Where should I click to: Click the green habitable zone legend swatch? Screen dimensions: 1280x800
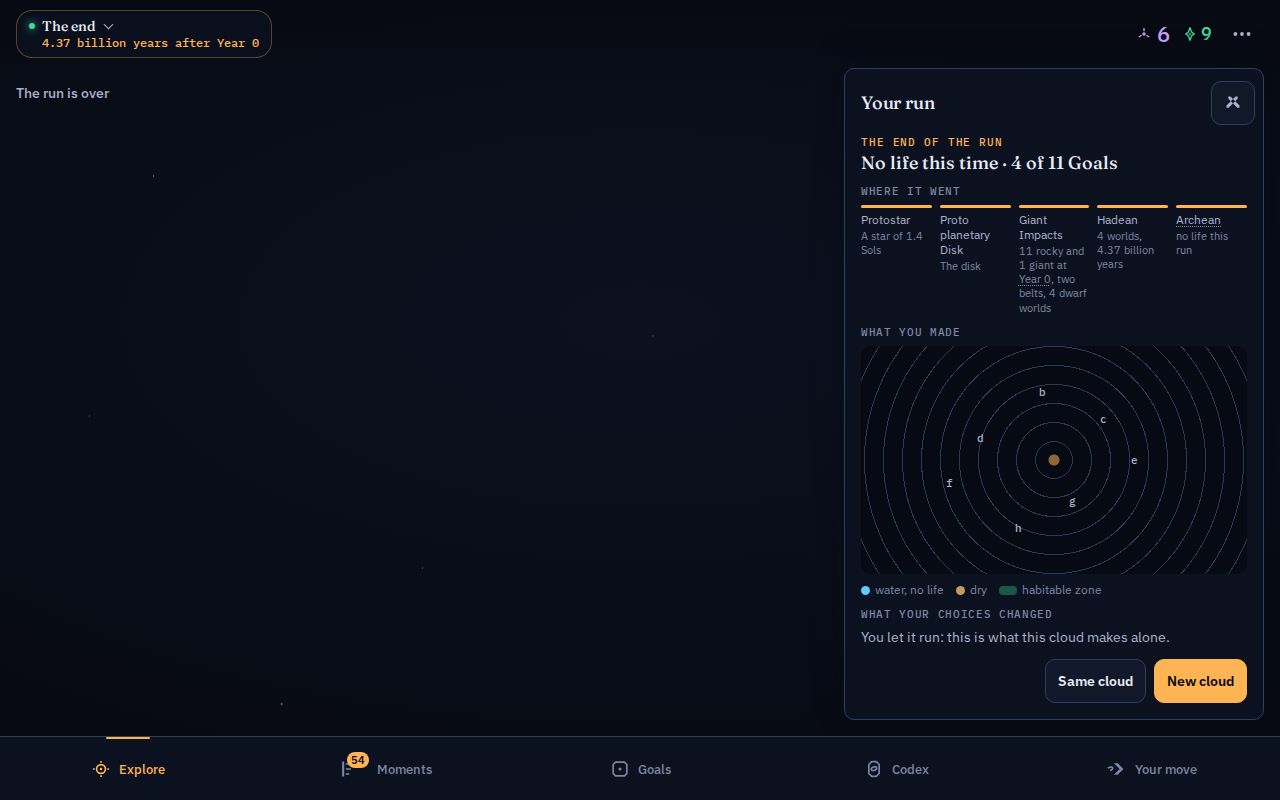click(x=1007, y=590)
